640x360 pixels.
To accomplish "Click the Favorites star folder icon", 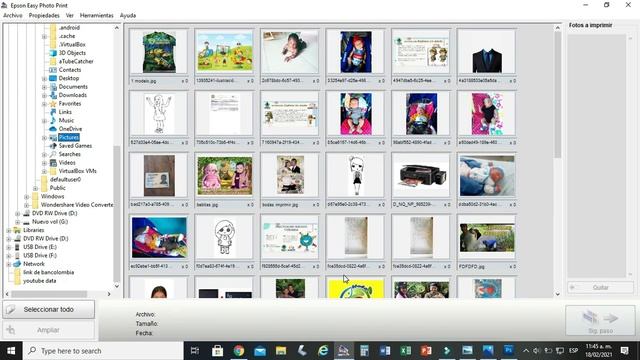I will click(53, 104).
